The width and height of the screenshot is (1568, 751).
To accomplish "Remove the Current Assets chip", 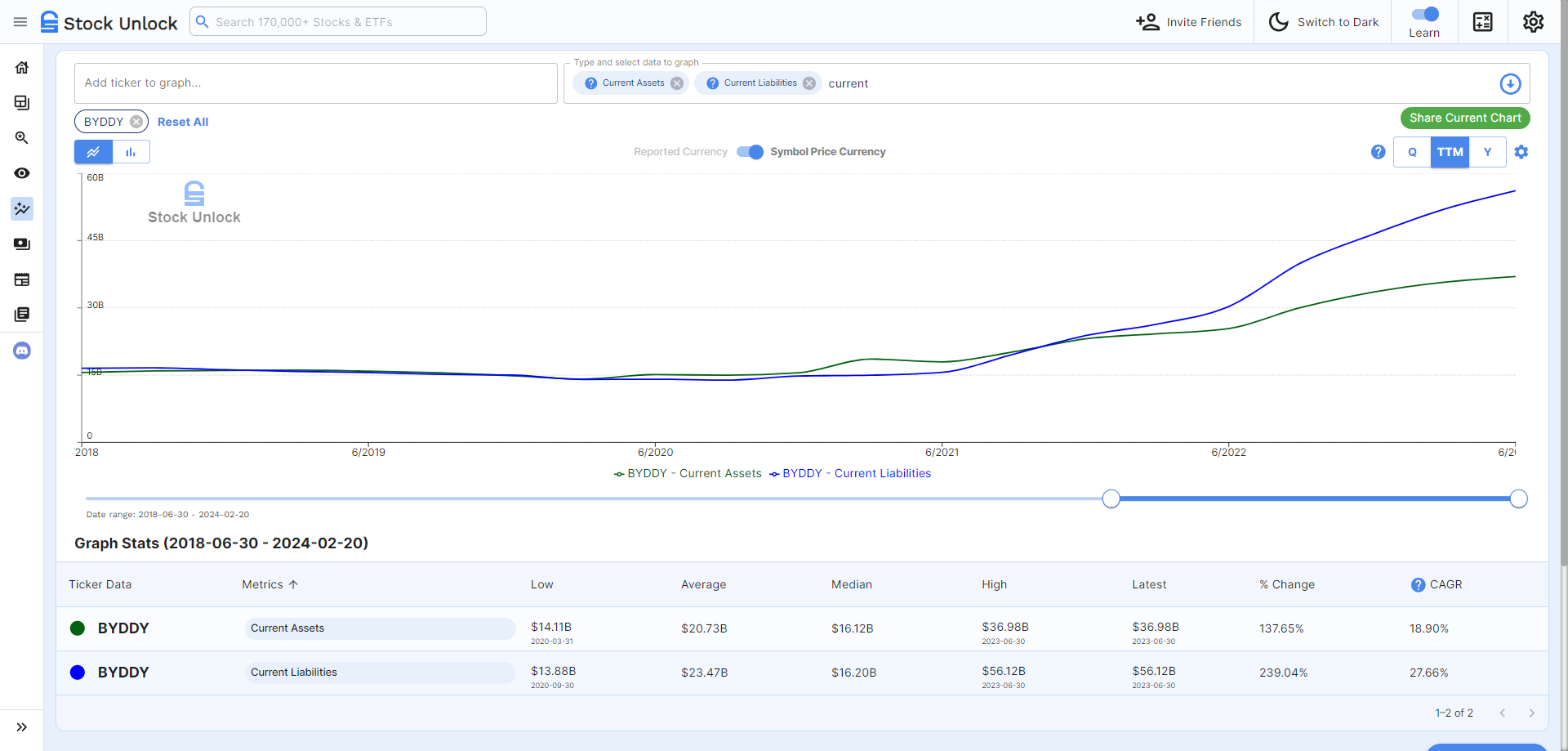I will [x=677, y=83].
